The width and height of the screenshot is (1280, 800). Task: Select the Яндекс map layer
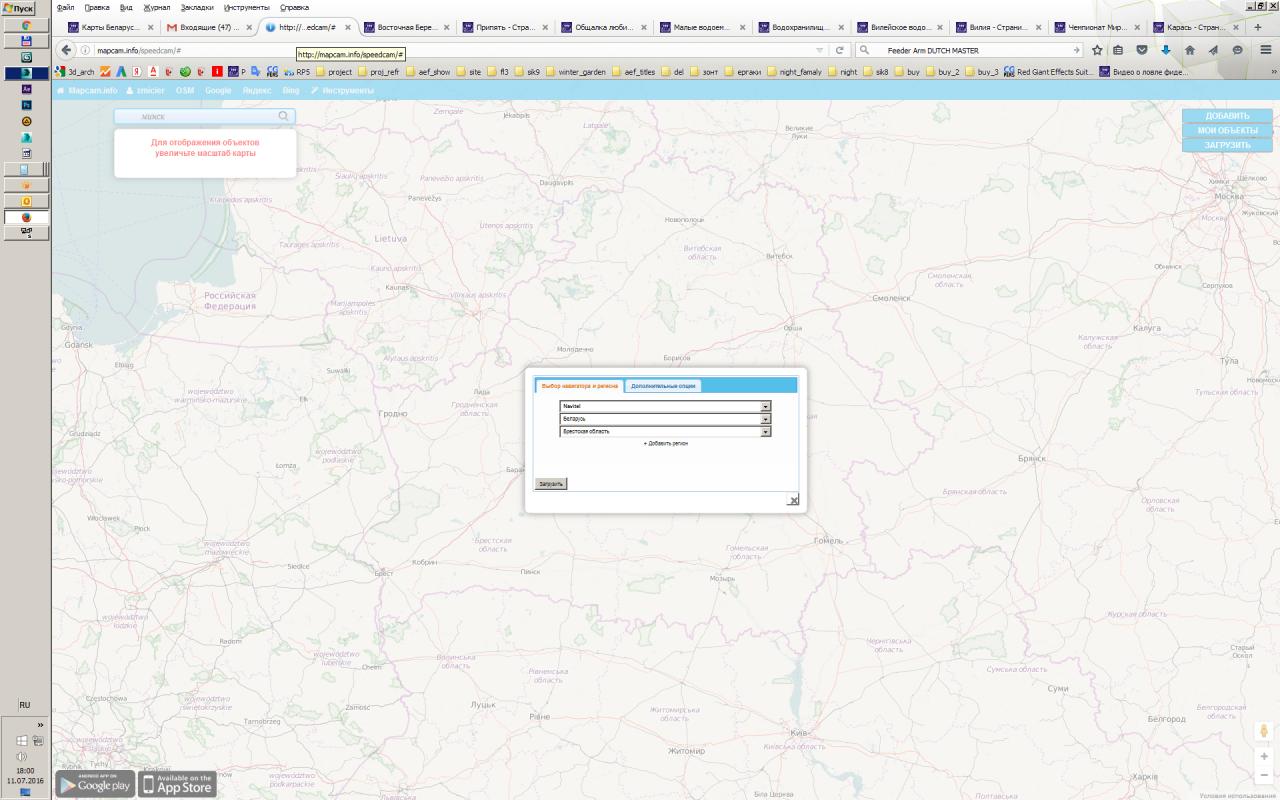pos(257,91)
